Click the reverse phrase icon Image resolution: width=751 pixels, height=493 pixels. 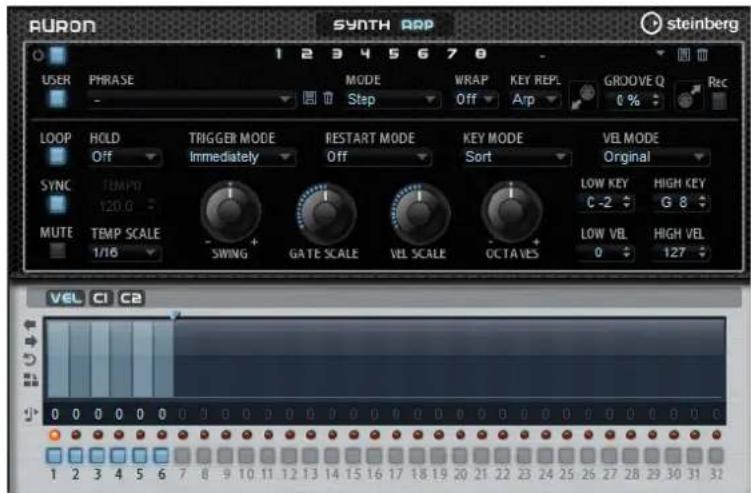coord(30,359)
